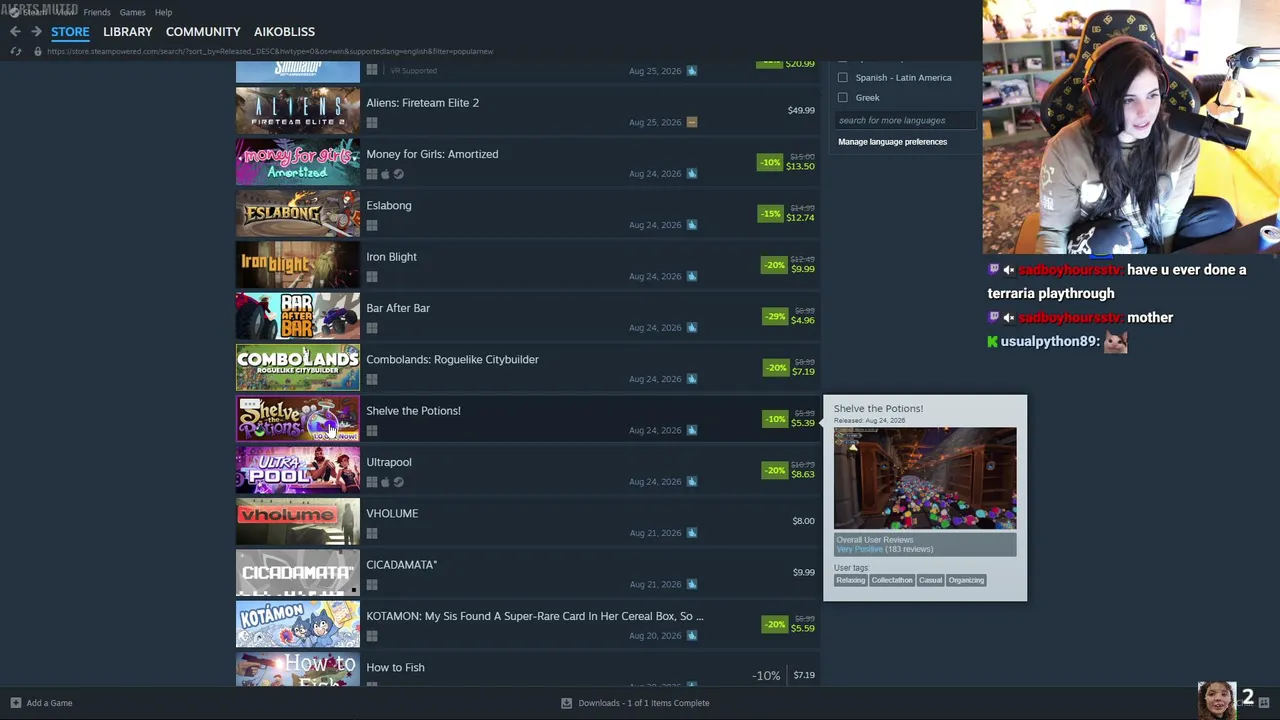1280x720 pixels.
Task: Click the Casual user tag
Action: click(930, 581)
